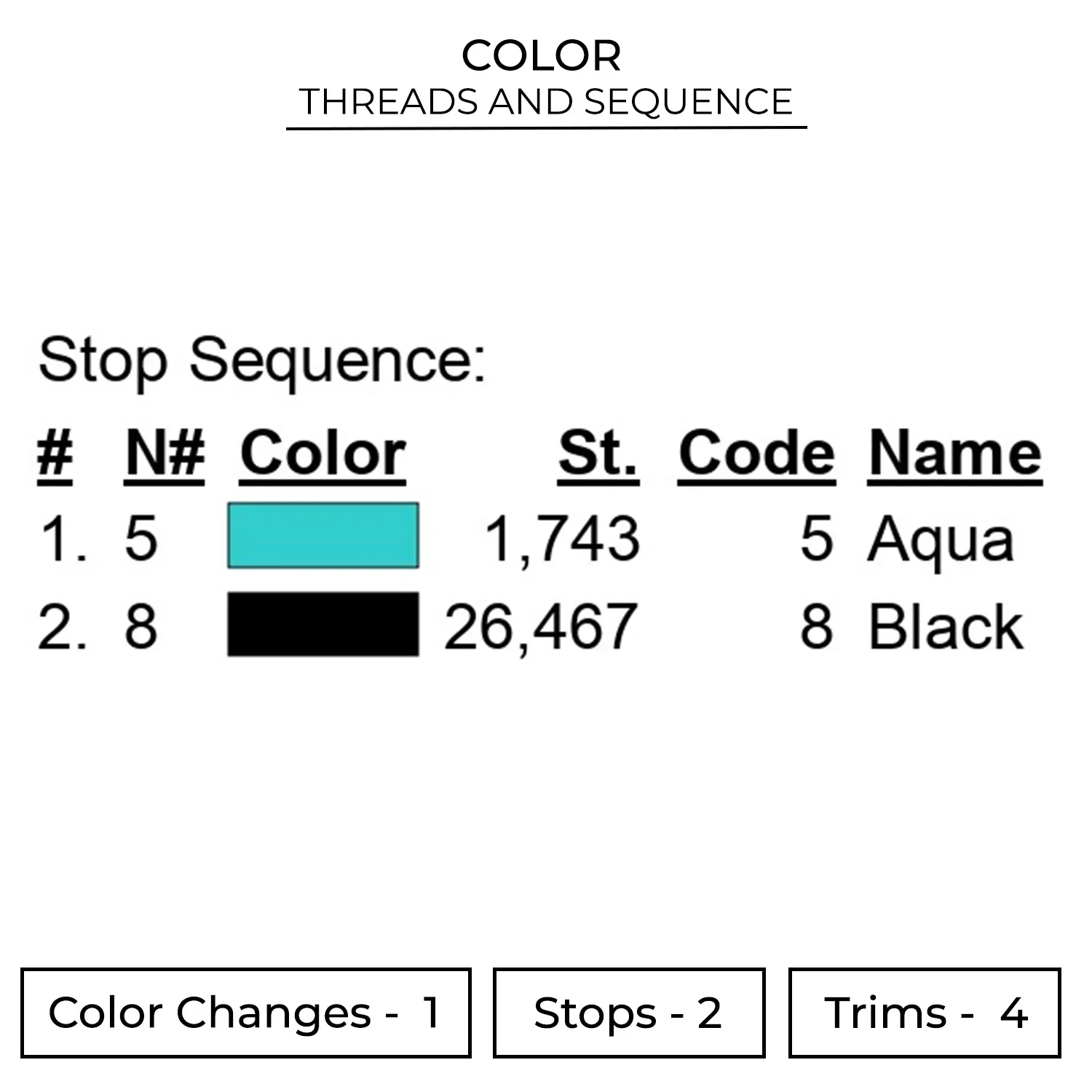Select the Aqua thread name
This screenshot has height=1092, width=1092.
[x=940, y=541]
